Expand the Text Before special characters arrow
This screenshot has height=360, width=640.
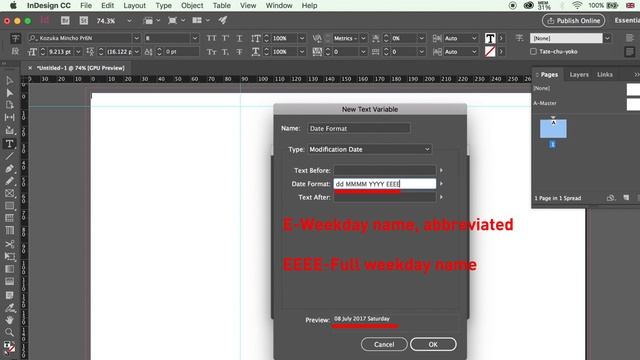(441, 170)
